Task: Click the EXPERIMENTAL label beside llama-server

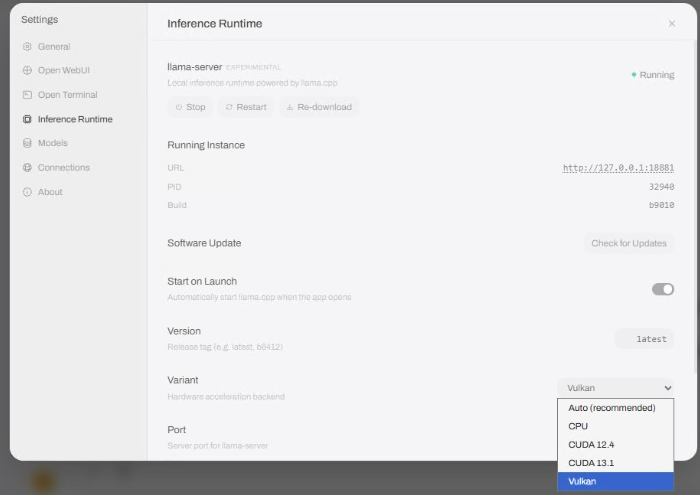Action: click(254, 67)
